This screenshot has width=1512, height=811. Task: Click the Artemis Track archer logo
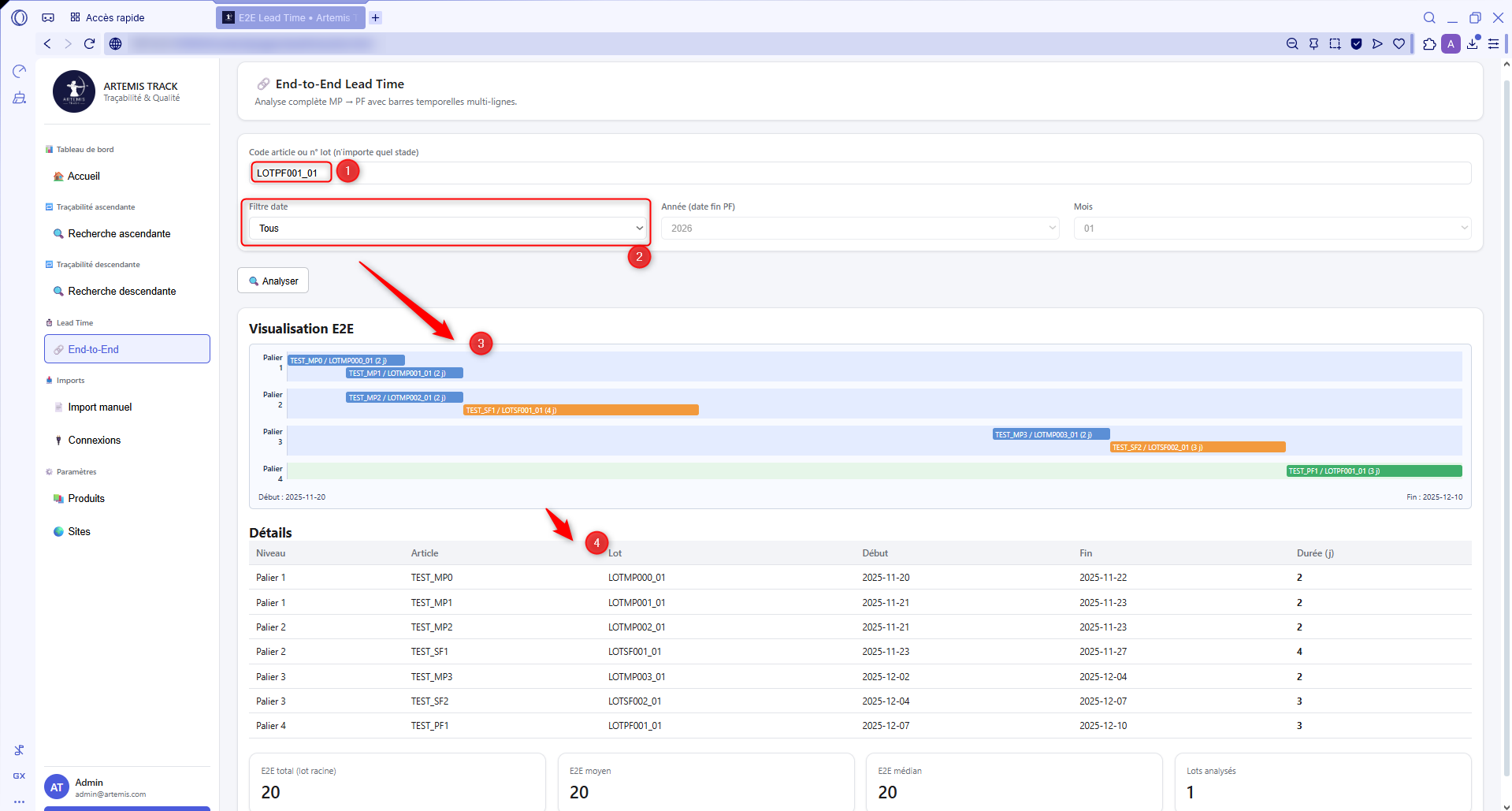(74, 91)
